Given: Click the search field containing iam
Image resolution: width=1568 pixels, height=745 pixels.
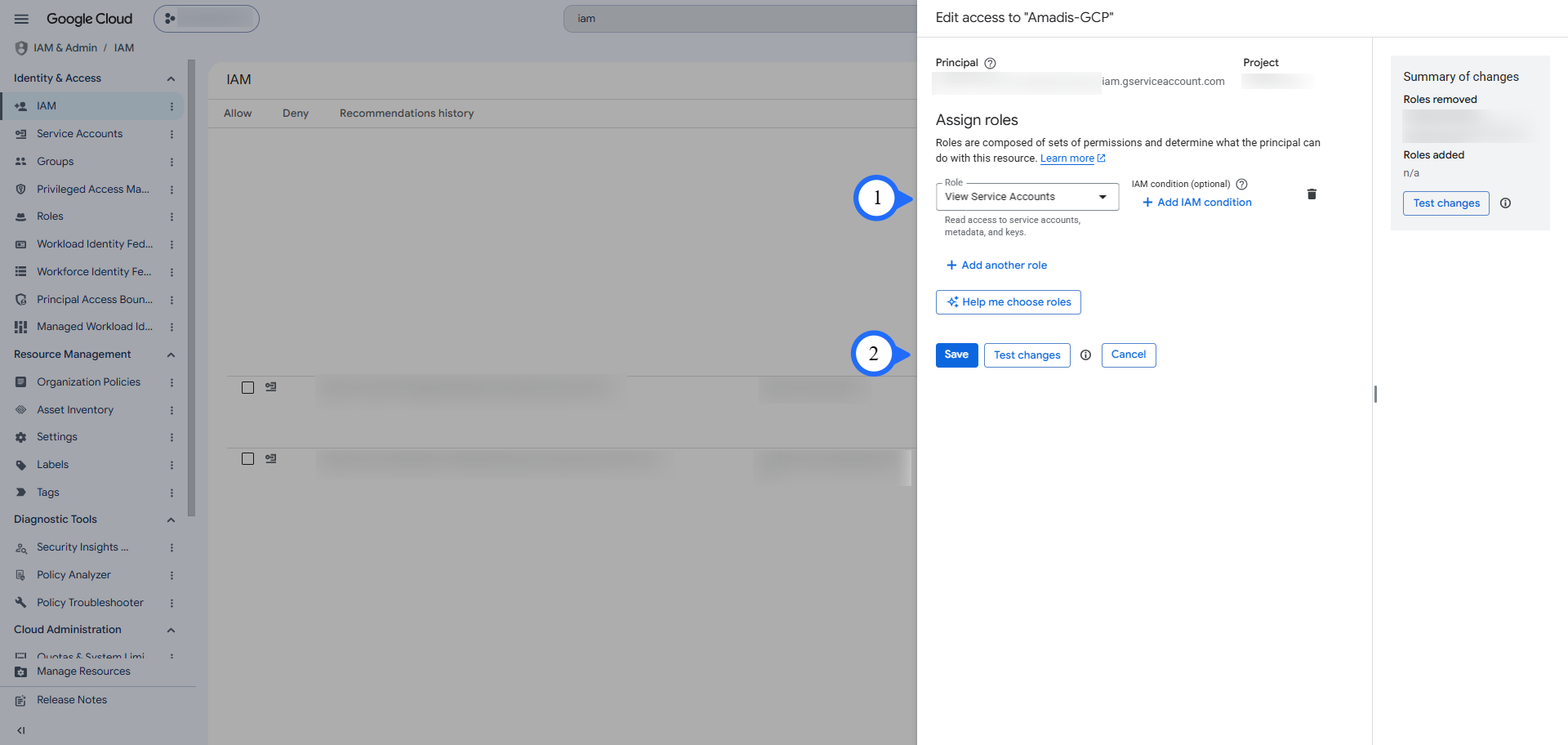Looking at the screenshot, I should pos(740,19).
